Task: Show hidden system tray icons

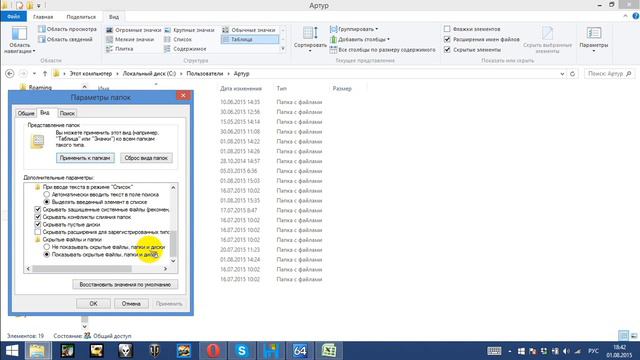Action: [x=509, y=351]
